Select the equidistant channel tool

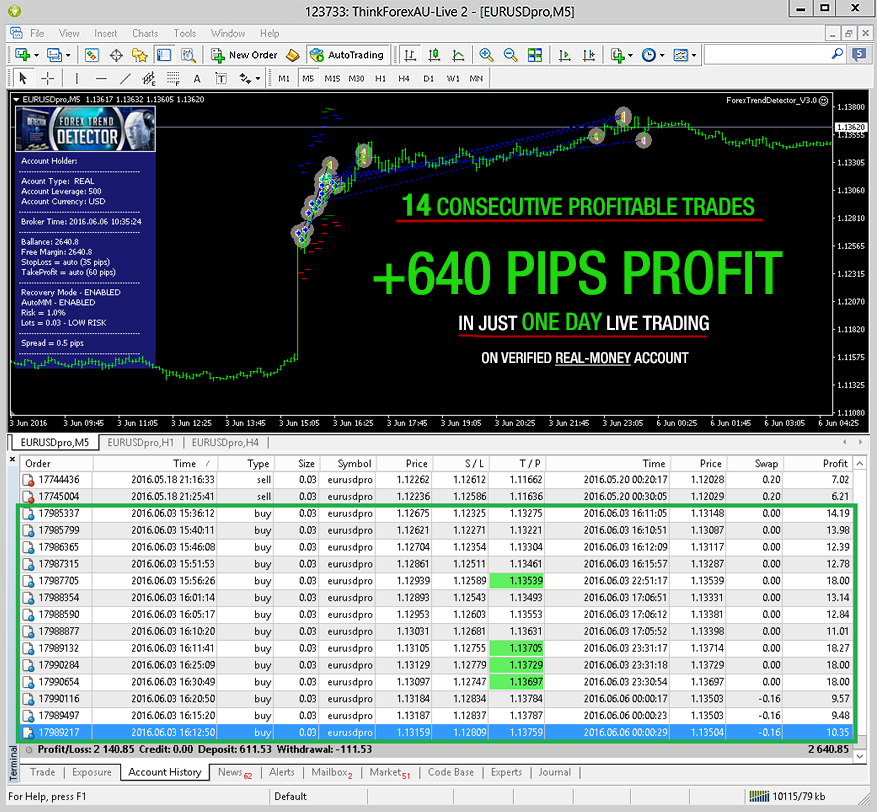point(149,78)
